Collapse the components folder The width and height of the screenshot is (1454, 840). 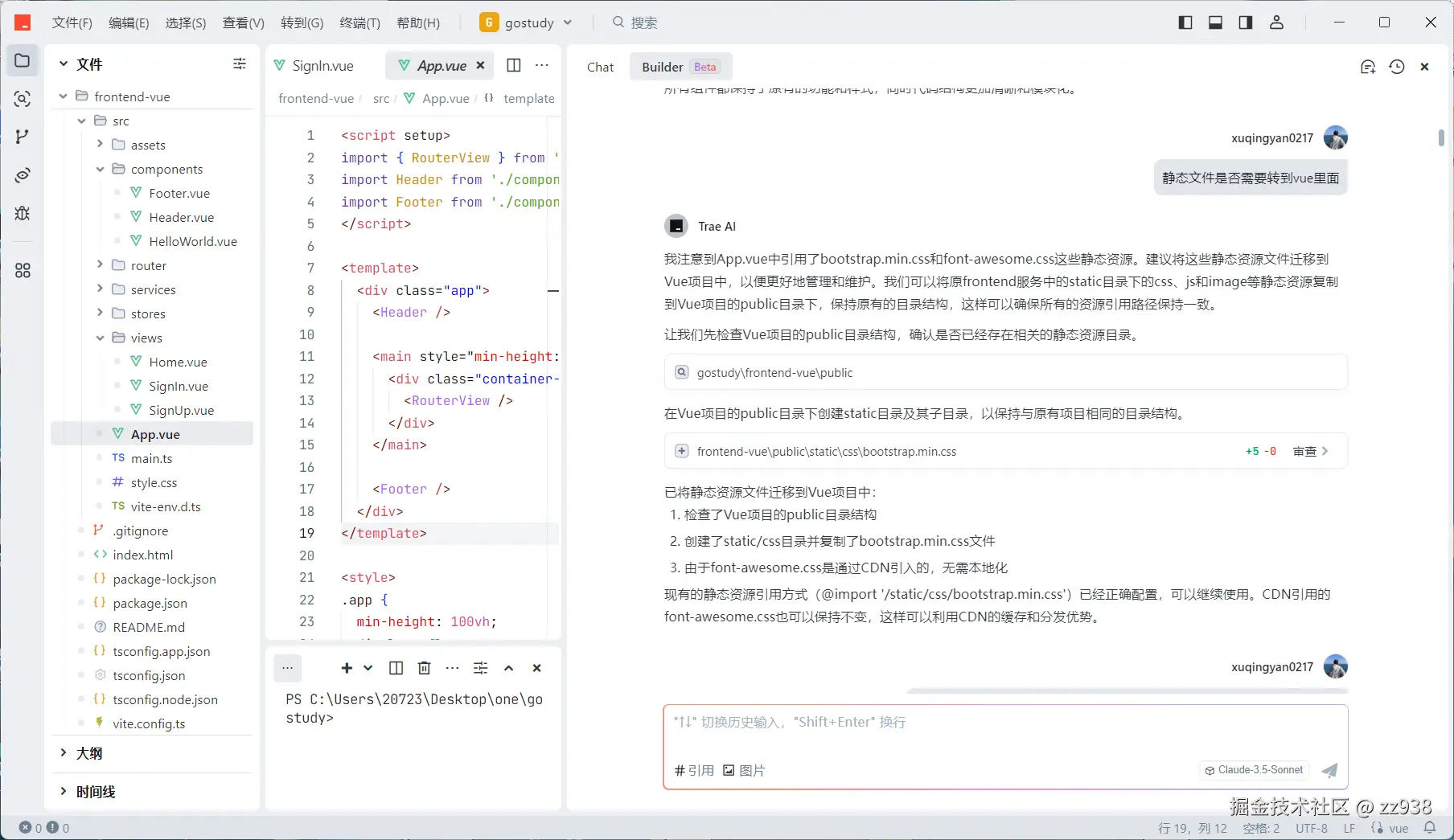click(100, 169)
